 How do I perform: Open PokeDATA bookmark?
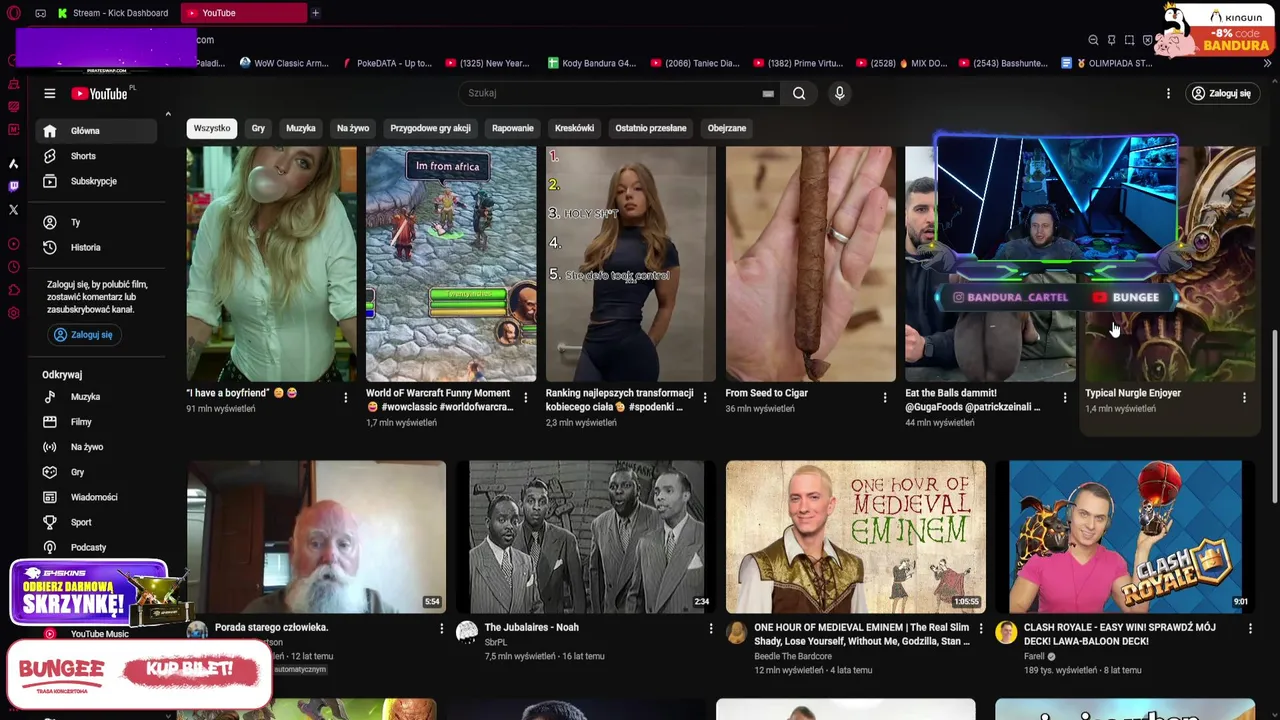tap(387, 63)
